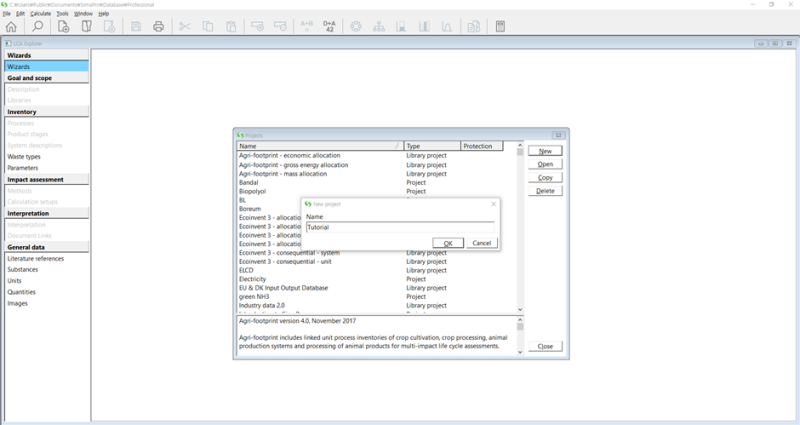Screen dimensions: 800x425
Task: Click Delete button in Projects window
Action: point(545,191)
